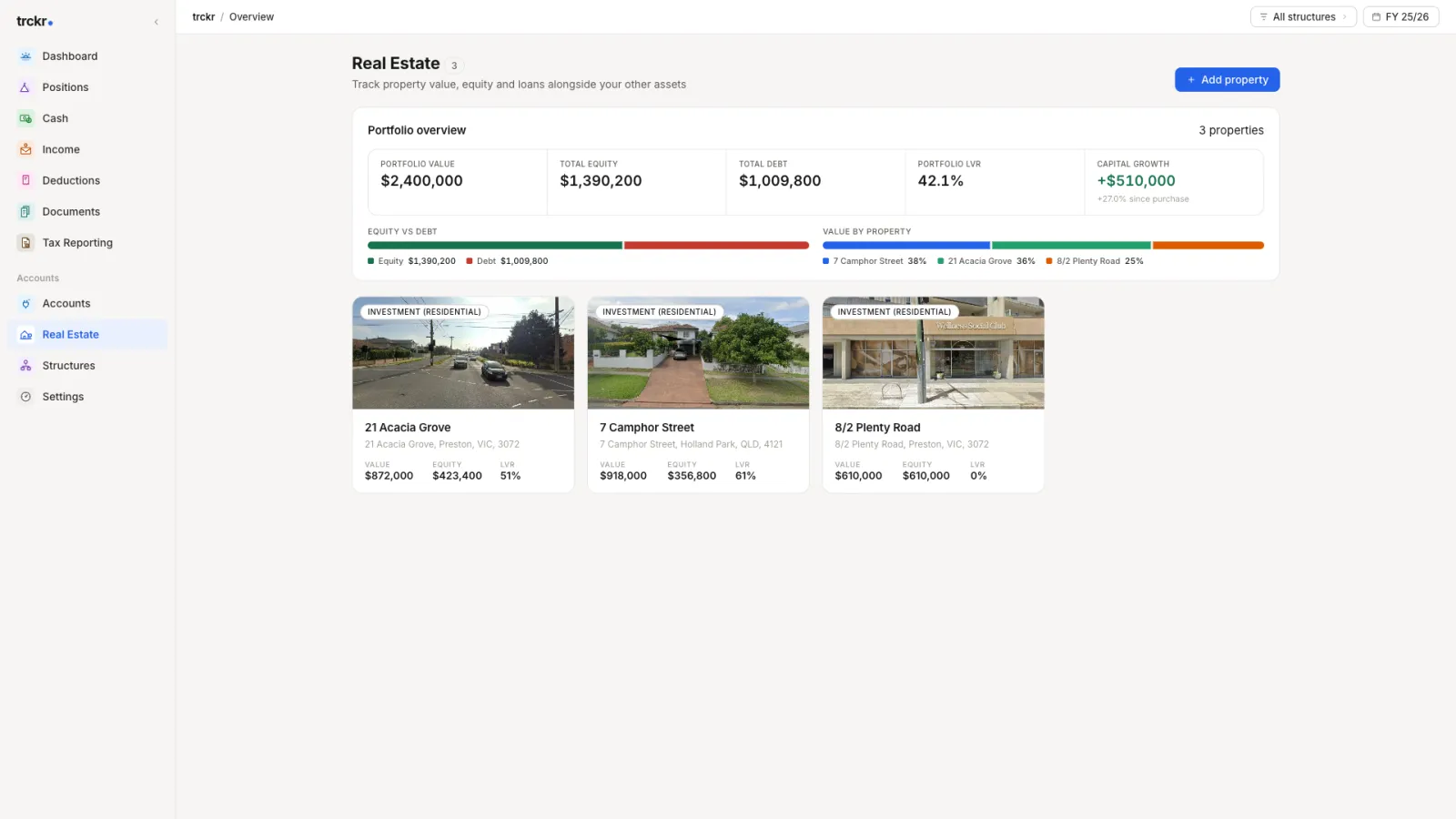Image resolution: width=1456 pixels, height=819 pixels.
Task: Click the Investment (Residential) badge on 8/2 Plenty Road
Action: pyautogui.click(x=895, y=312)
